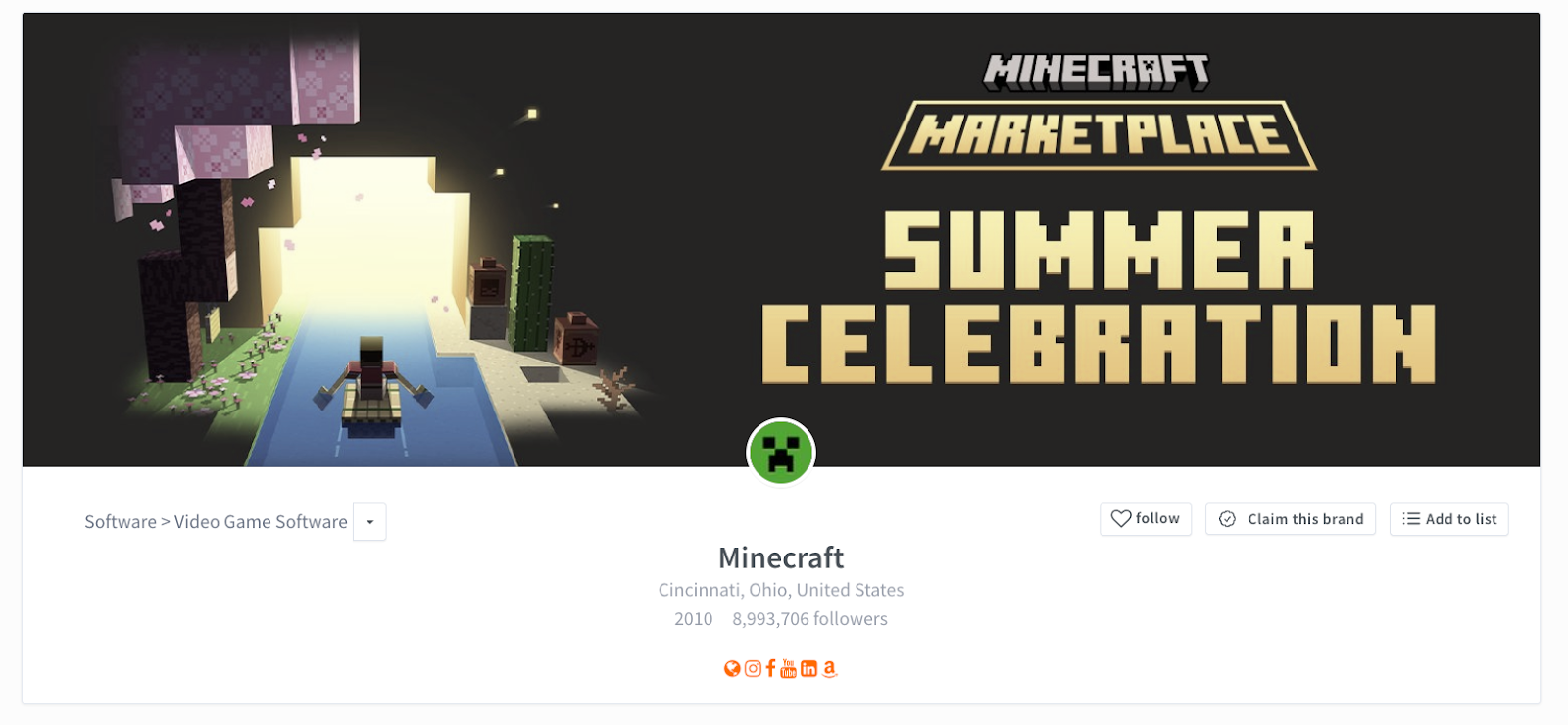The image size is (1568, 725).
Task: Click the 8,993,706 followers count
Action: point(809,619)
